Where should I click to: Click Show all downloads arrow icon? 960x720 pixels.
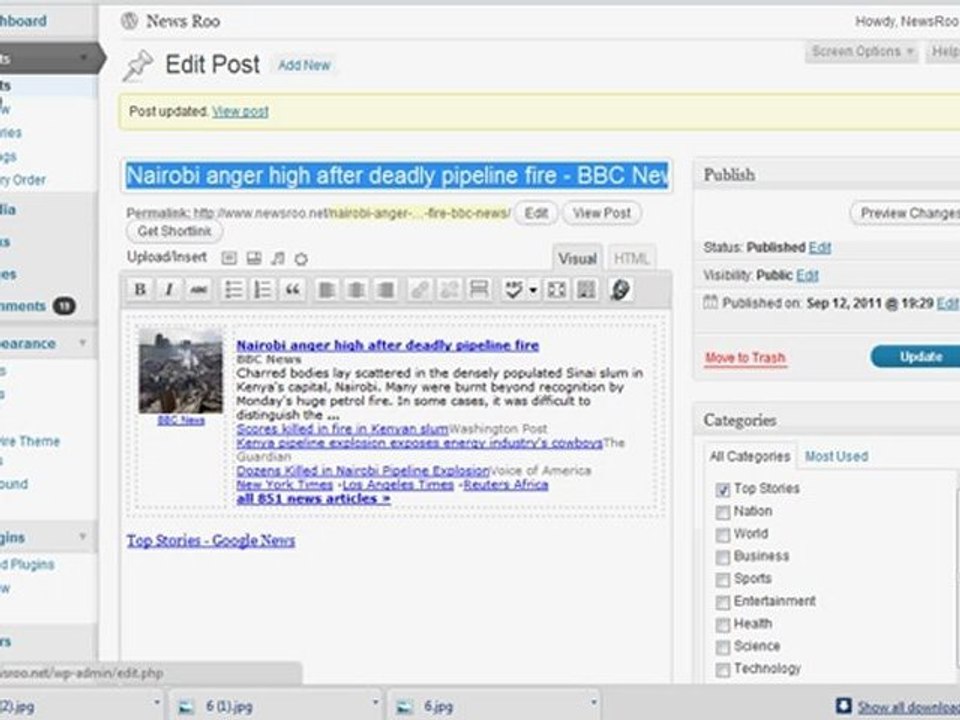(844, 705)
